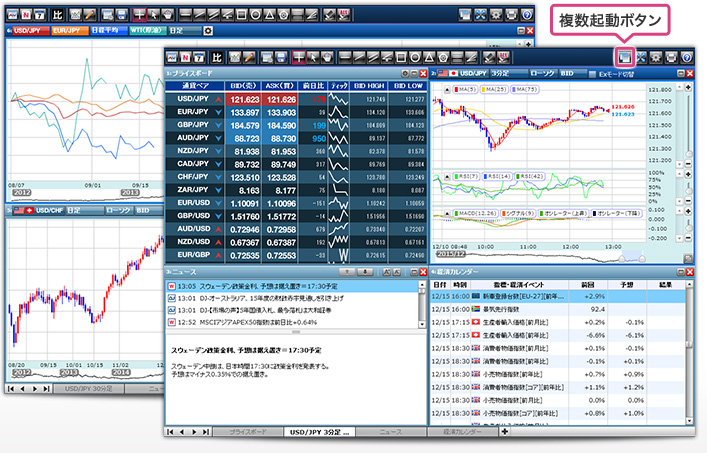The height and width of the screenshot is (453, 707).
Task: Add a new tab with the plus button
Action: tap(505, 431)
